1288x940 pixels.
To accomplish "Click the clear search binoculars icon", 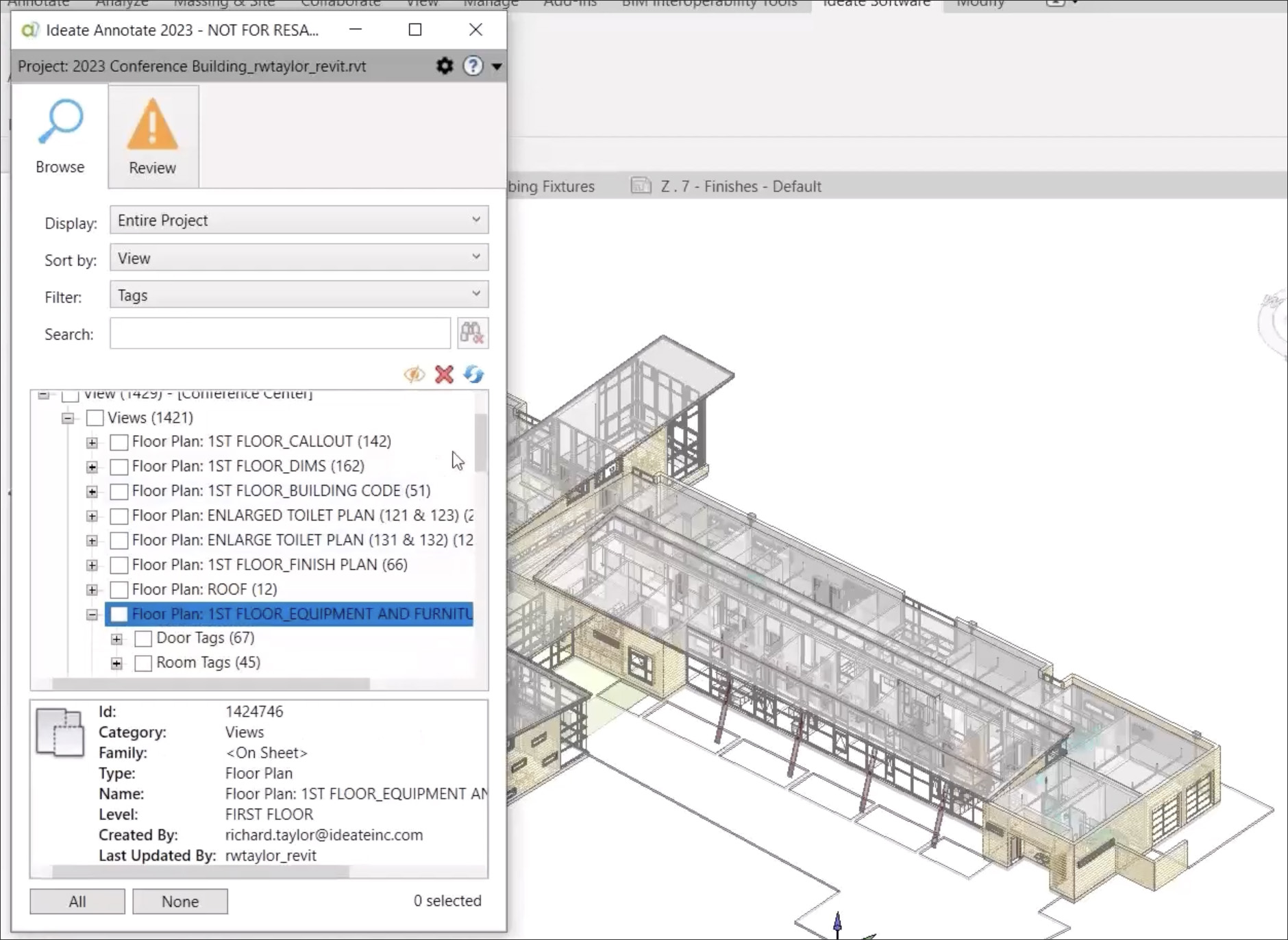I will click(473, 334).
